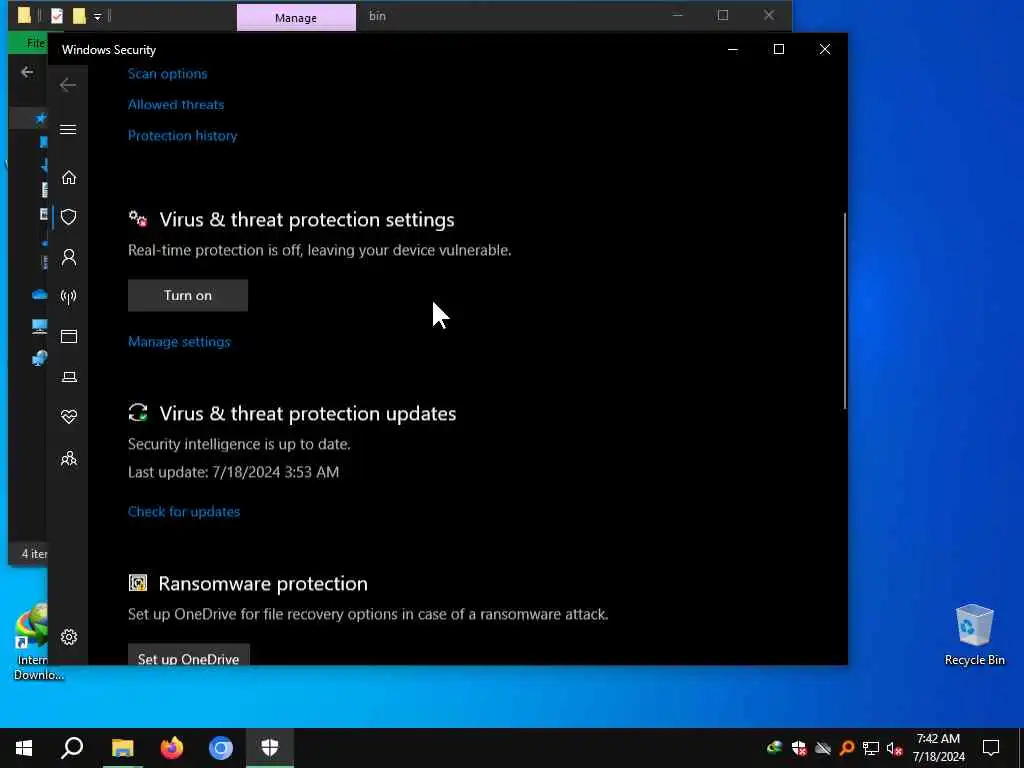Screen dimensions: 1024x768
Task: Open the network icon in system tray
Action: [x=871, y=748]
